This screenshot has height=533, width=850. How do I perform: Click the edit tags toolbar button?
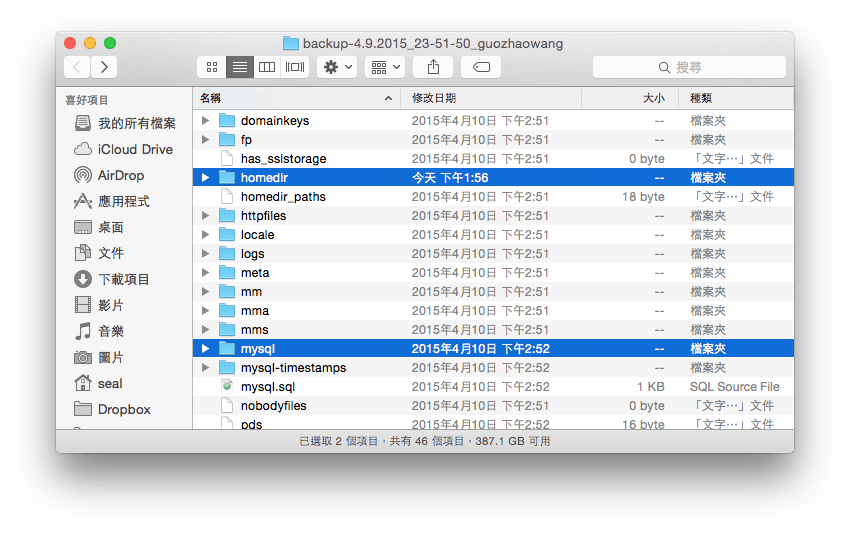tap(481, 67)
